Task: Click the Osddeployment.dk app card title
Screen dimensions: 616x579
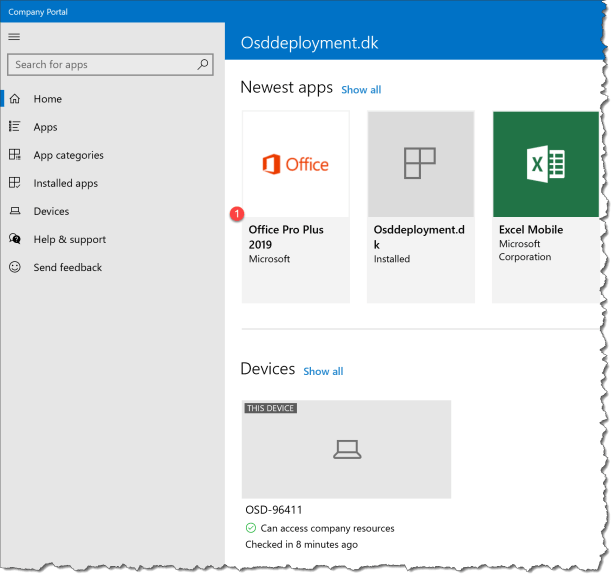Action: [x=419, y=237]
